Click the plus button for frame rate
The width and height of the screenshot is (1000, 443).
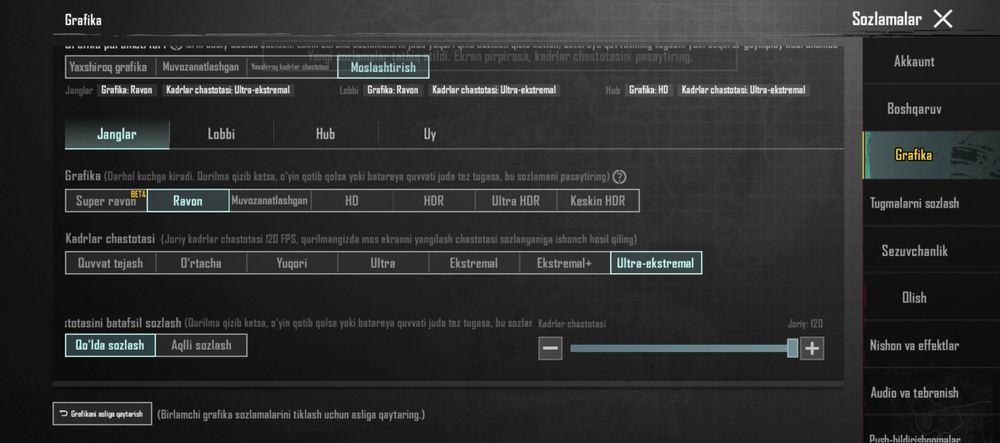coord(812,349)
